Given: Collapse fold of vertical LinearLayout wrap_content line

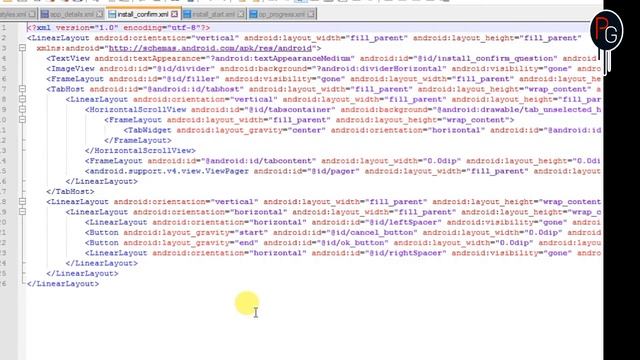Looking at the screenshot, I should (x=22, y=202).
